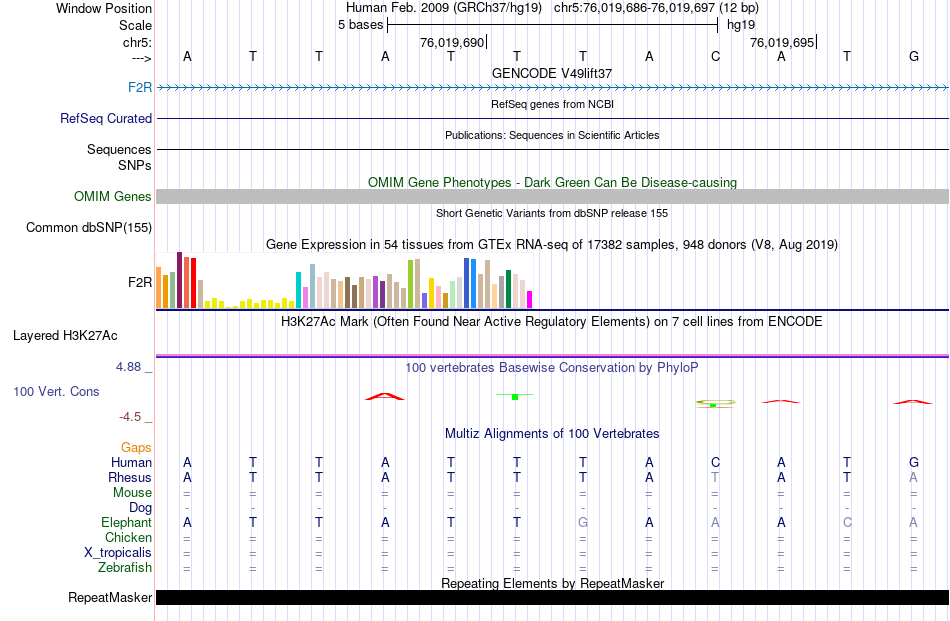Click the 'OMIM Genes' label
950x621 pixels.
[x=112, y=196]
